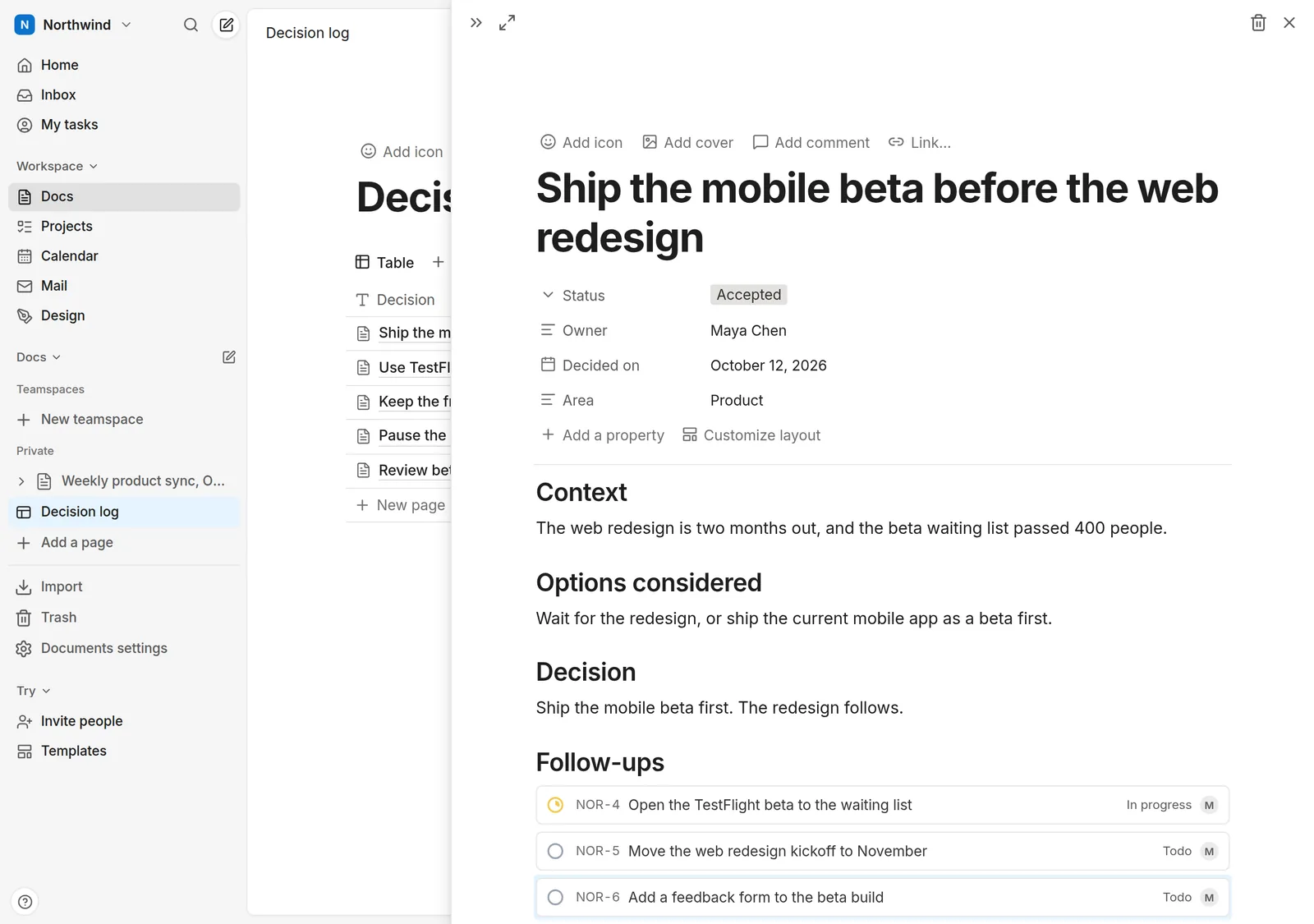
Task: Click the Mail envelope icon
Action: 25,286
